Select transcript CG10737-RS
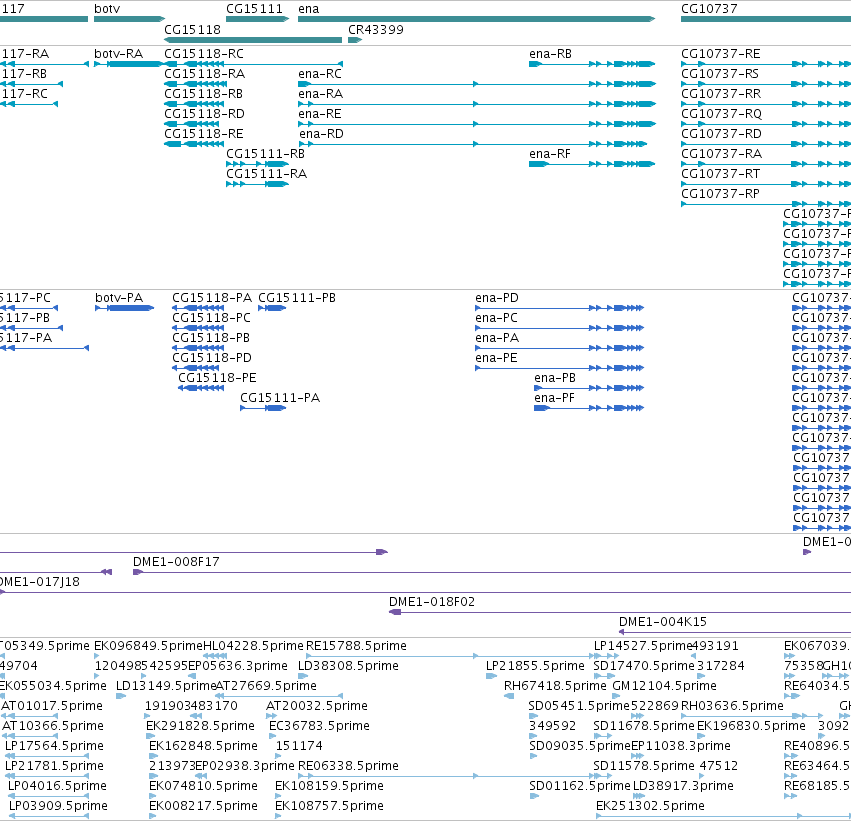851x821 pixels. point(720,74)
